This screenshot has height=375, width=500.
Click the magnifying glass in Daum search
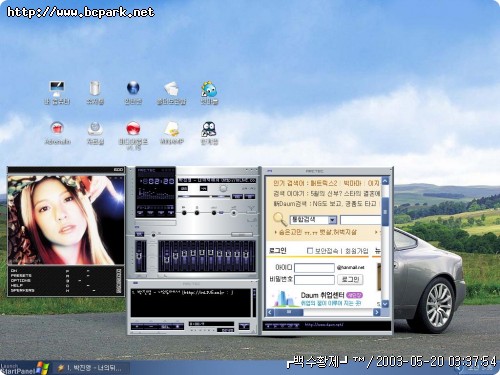click(x=280, y=219)
